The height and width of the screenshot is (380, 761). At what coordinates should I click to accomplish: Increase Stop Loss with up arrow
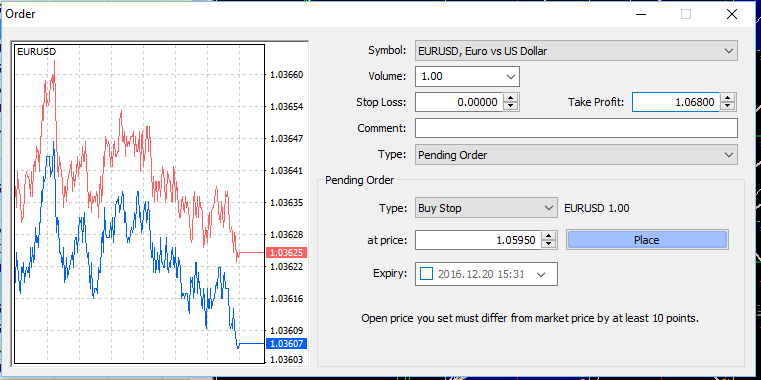point(511,98)
